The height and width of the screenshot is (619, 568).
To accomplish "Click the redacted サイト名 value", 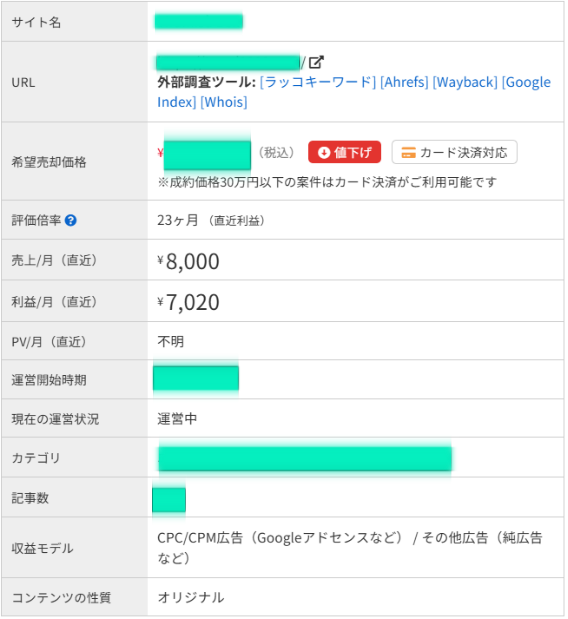I will (199, 22).
